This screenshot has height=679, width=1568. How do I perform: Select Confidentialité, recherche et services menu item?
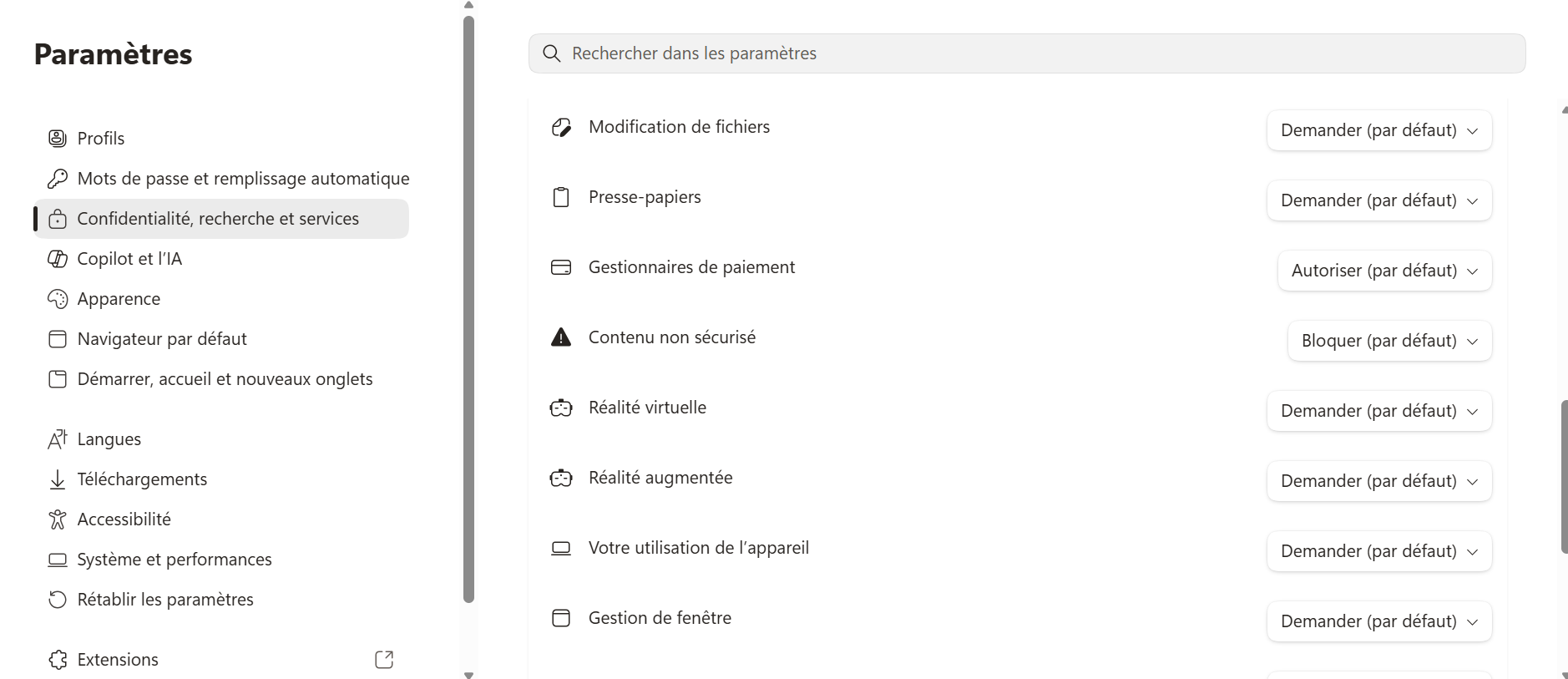click(221, 219)
